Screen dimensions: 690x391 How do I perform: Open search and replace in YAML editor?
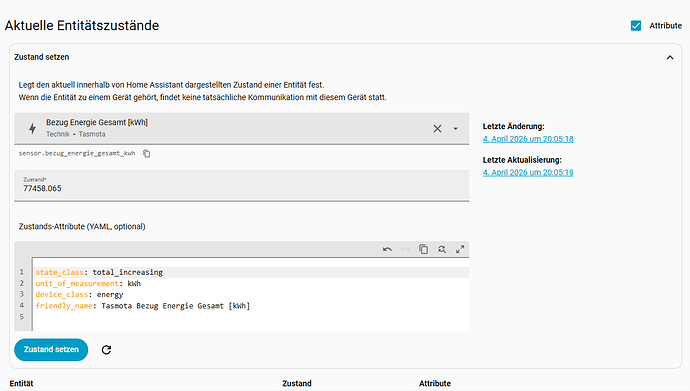(x=442, y=249)
